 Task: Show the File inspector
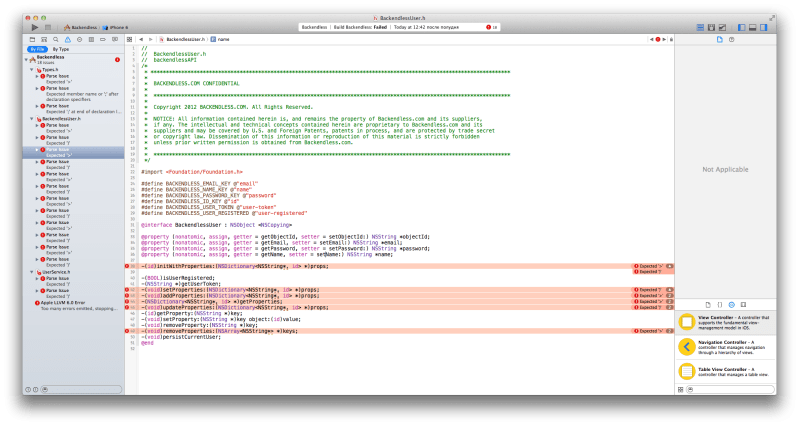pyautogui.click(x=720, y=39)
